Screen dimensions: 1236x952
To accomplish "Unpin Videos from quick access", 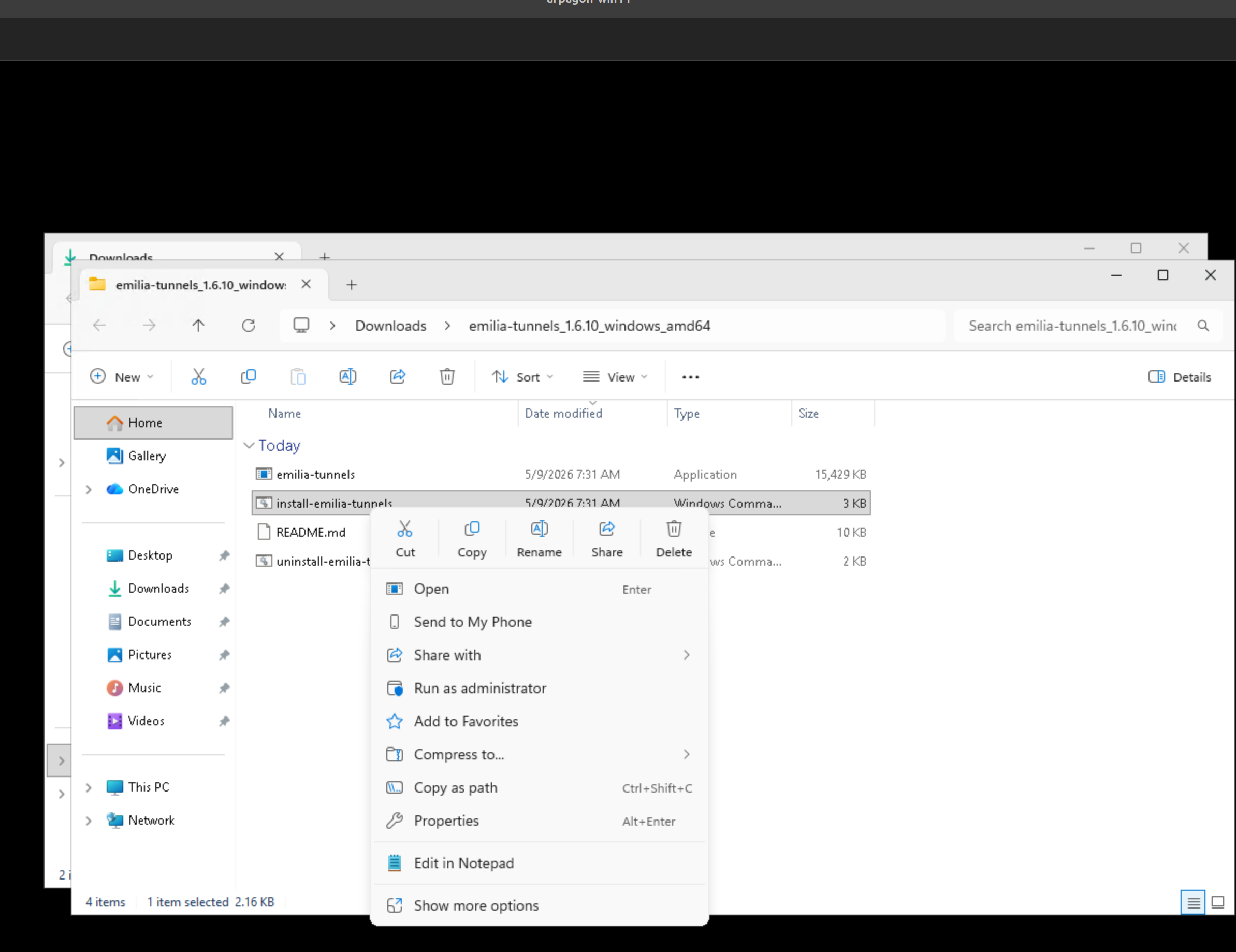I will (x=224, y=721).
